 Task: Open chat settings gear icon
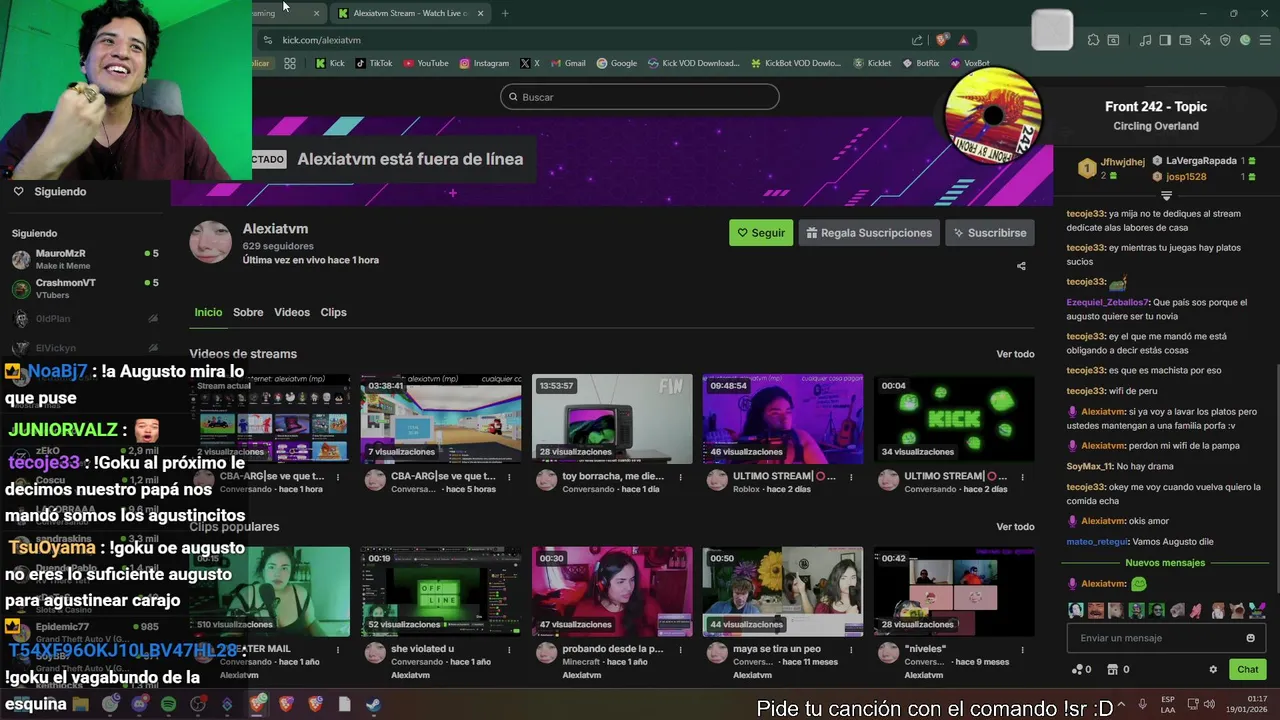(x=1213, y=669)
